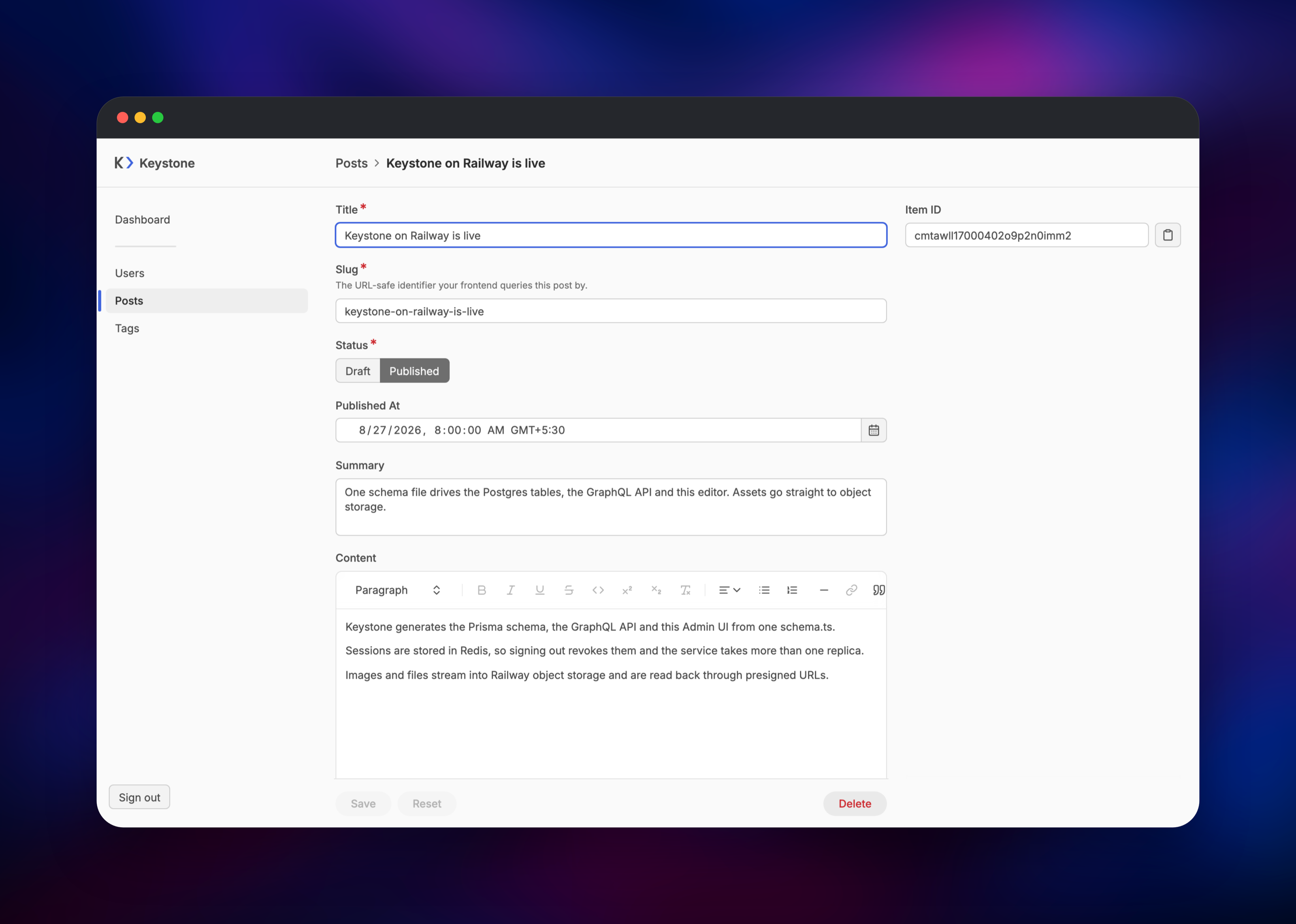Image resolution: width=1296 pixels, height=924 pixels.
Task: Click into the Summary textarea
Action: click(611, 507)
